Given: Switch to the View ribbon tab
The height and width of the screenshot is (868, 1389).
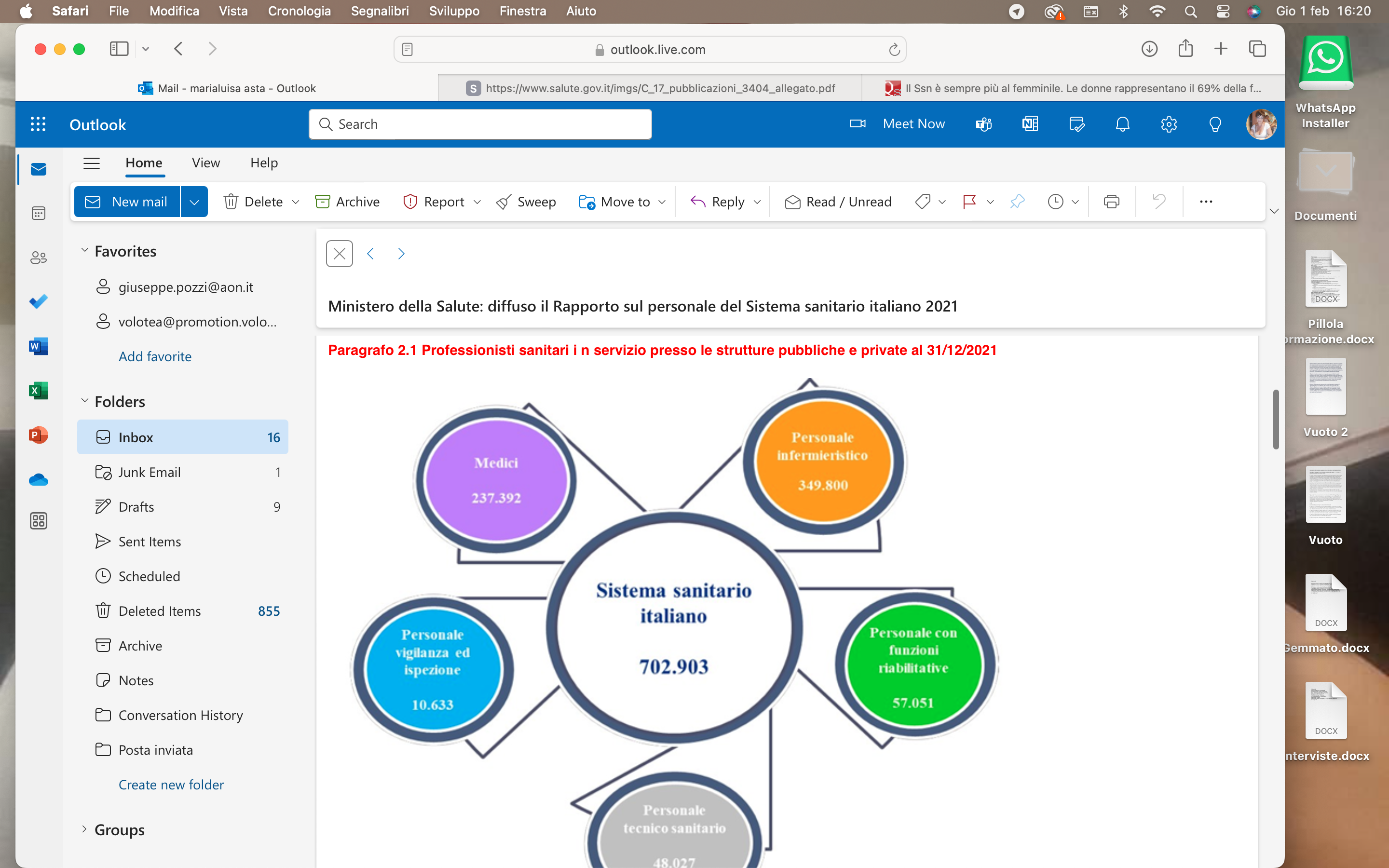Looking at the screenshot, I should 205,163.
